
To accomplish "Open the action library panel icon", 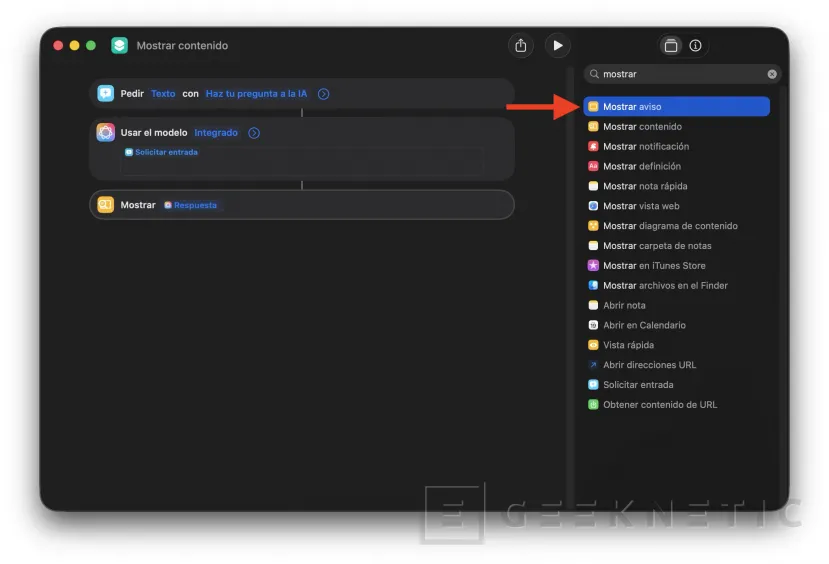I will [671, 45].
